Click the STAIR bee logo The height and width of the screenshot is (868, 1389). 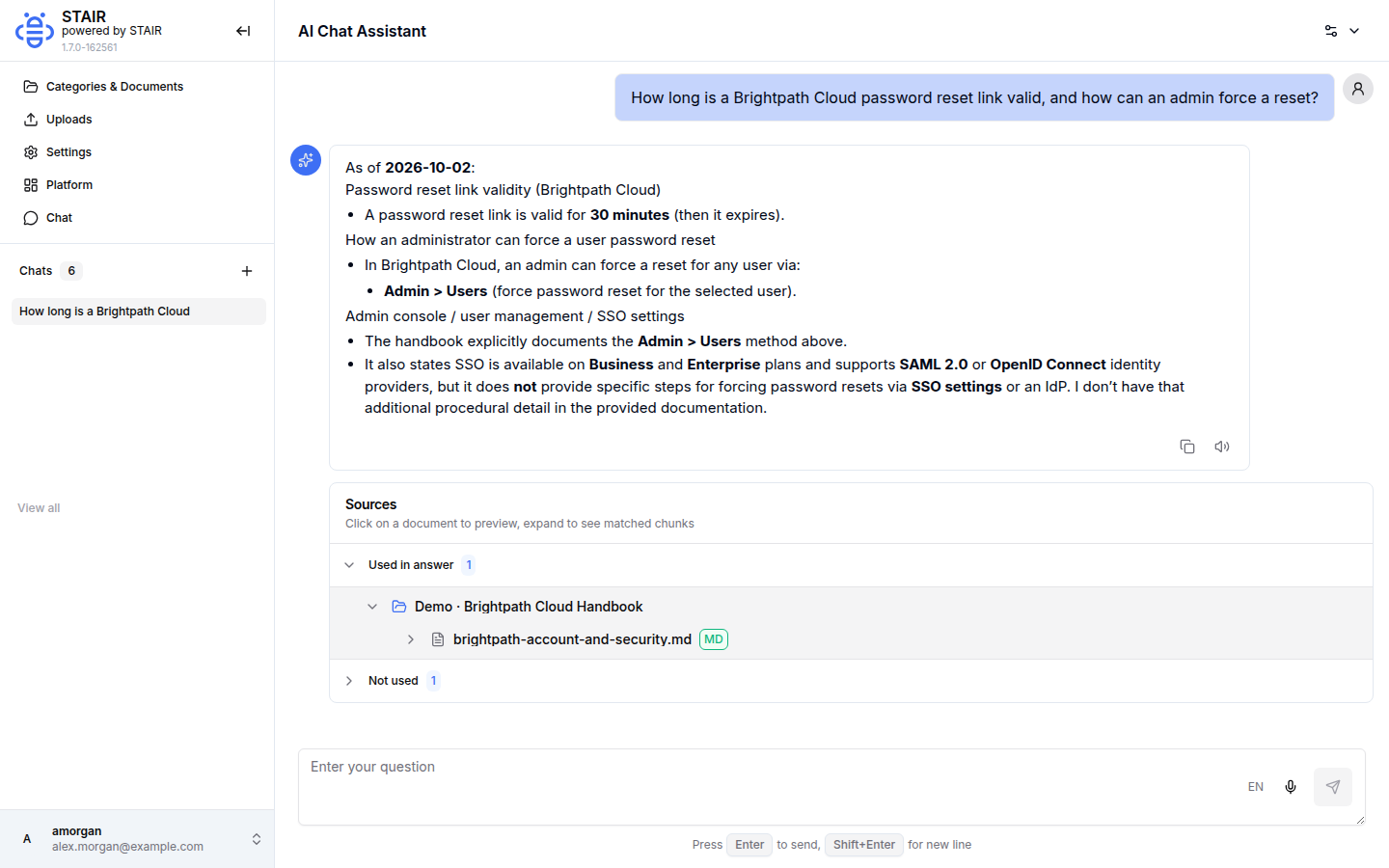(x=35, y=30)
